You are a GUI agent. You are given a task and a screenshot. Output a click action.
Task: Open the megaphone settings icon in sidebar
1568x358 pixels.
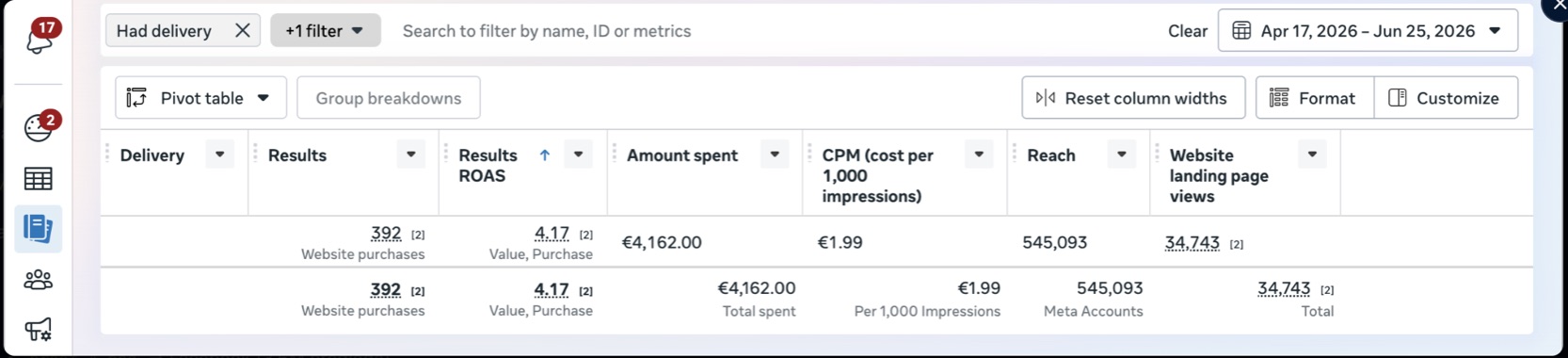39,330
